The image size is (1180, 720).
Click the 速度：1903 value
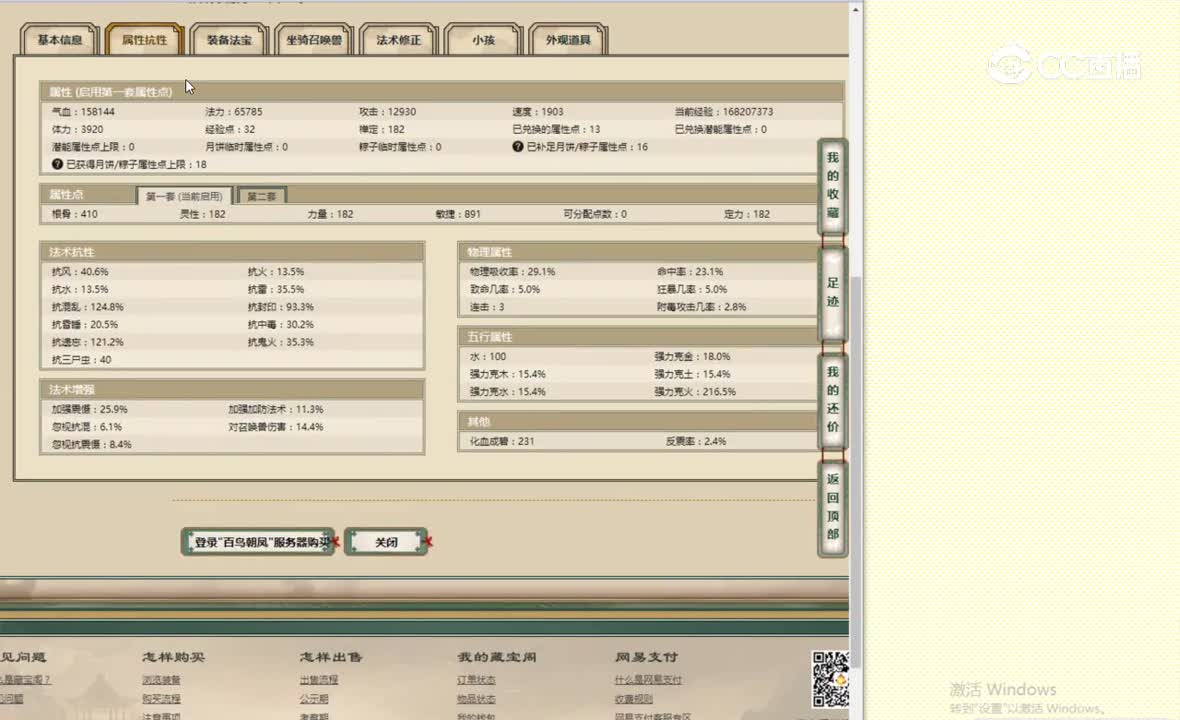pyautogui.click(x=537, y=111)
